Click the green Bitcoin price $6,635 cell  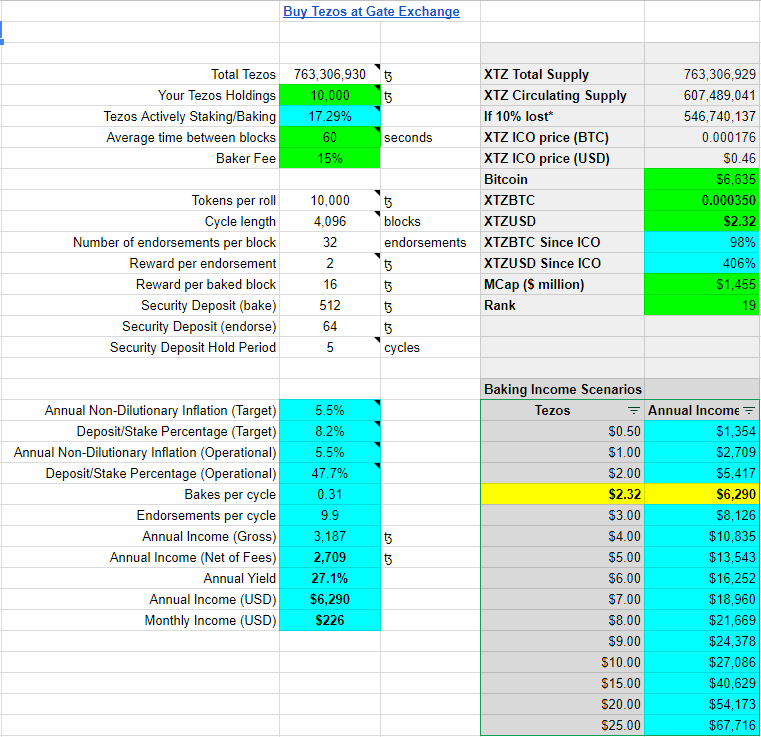702,179
